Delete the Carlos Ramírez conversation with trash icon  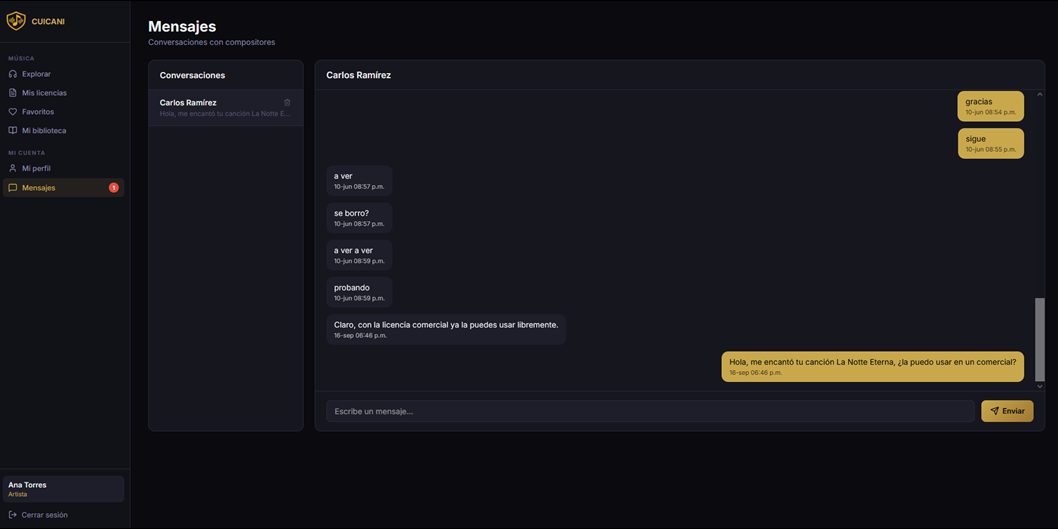pyautogui.click(x=287, y=103)
